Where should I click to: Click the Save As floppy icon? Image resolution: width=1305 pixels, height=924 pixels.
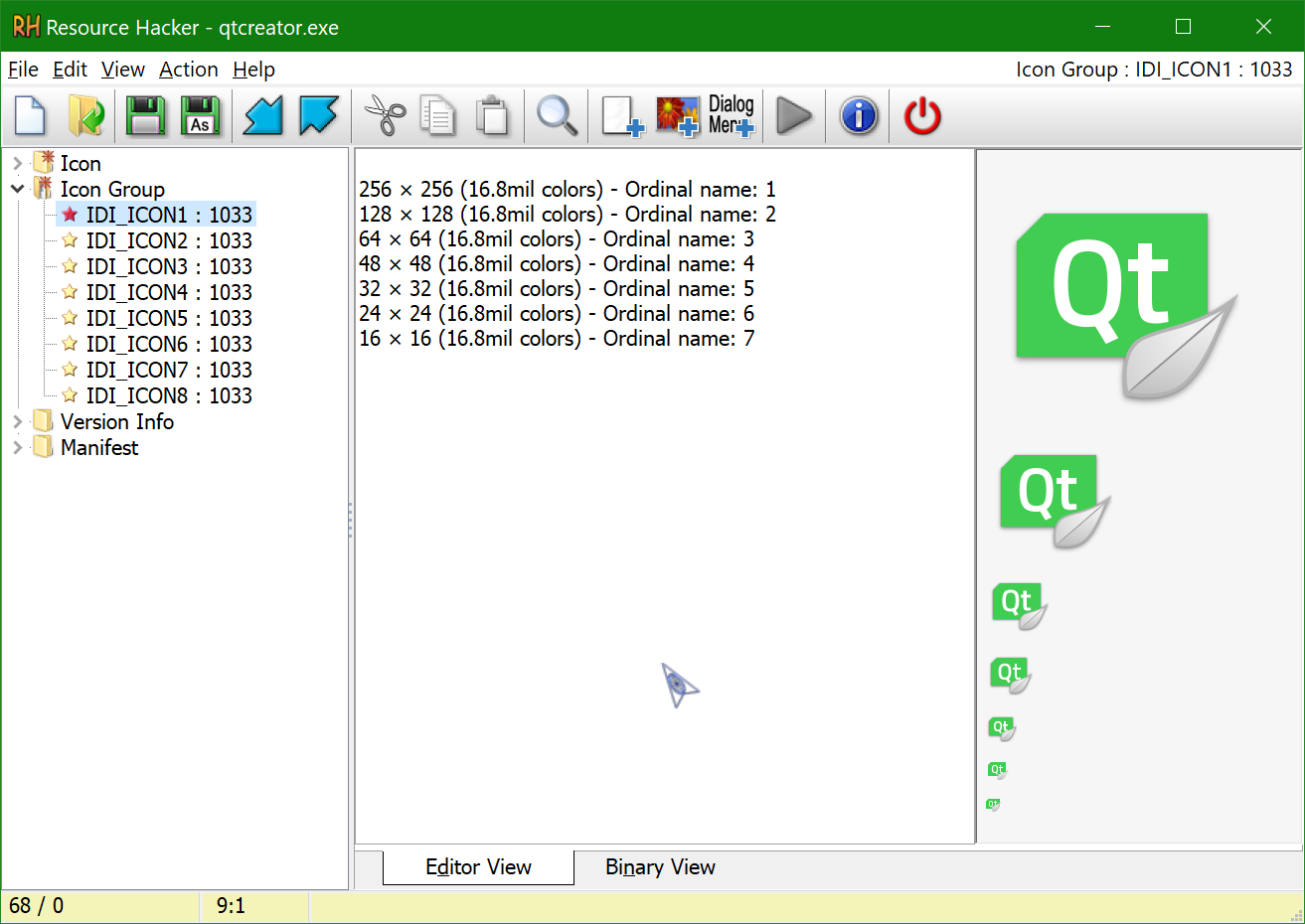tap(201, 116)
